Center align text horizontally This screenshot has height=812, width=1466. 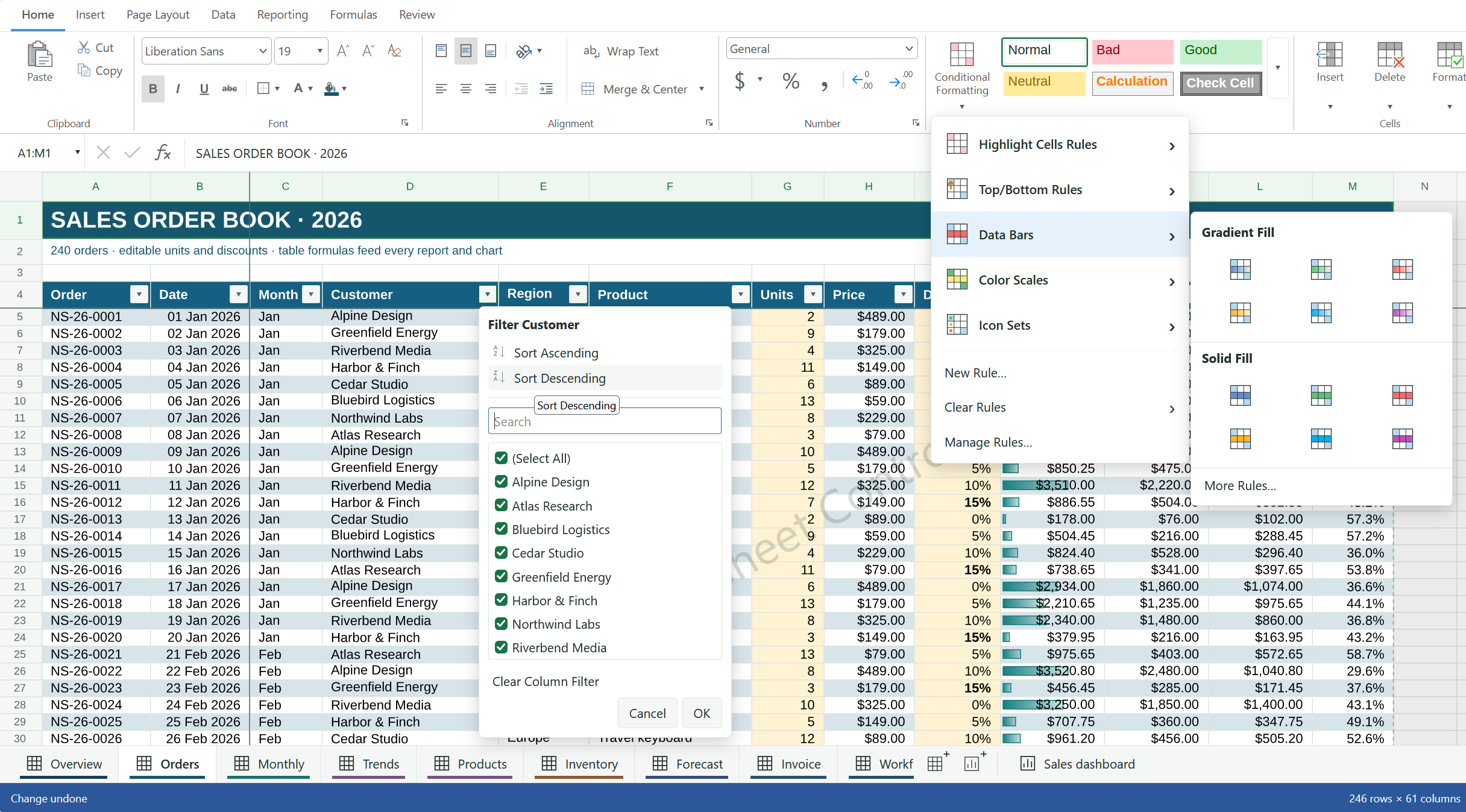tap(466, 89)
